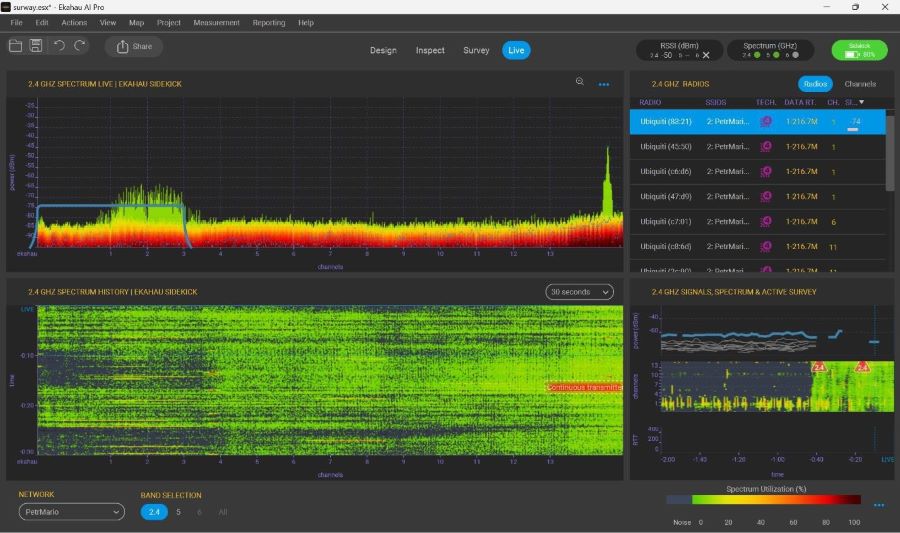Save the project with the disk icon
This screenshot has width=900, height=533.
tap(36, 46)
